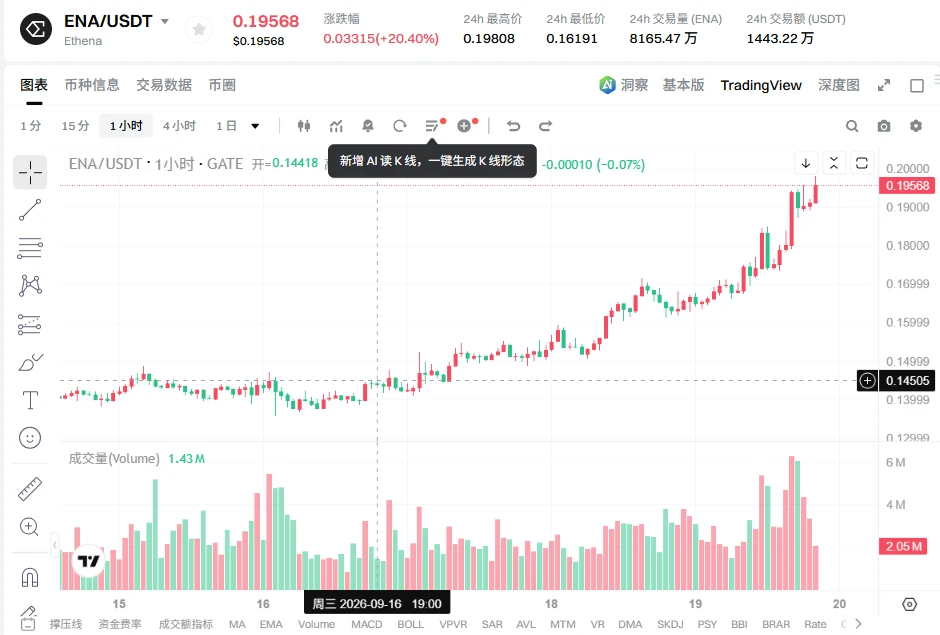940x635 pixels.
Task: Toggle the 资金费率 indicator
Action: (x=120, y=624)
